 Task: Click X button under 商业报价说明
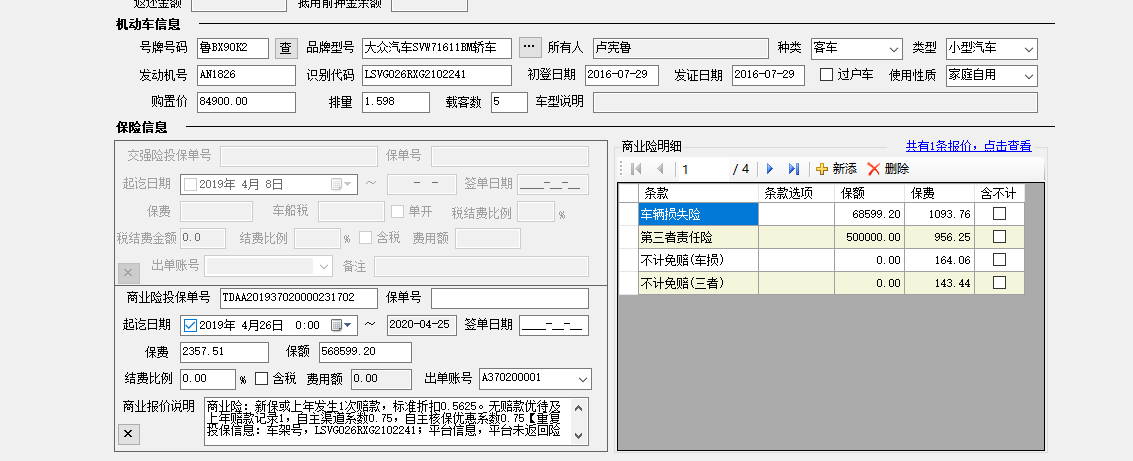click(x=128, y=434)
